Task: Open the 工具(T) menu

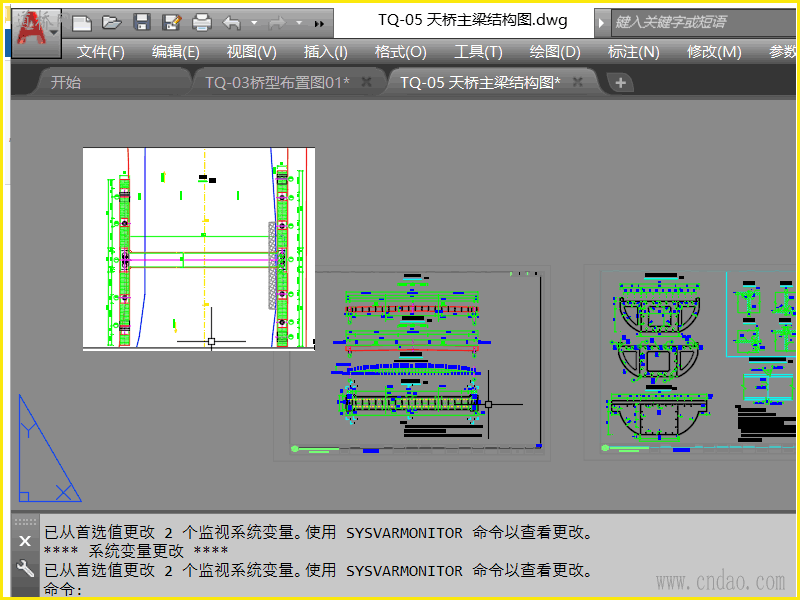Action: (x=478, y=52)
